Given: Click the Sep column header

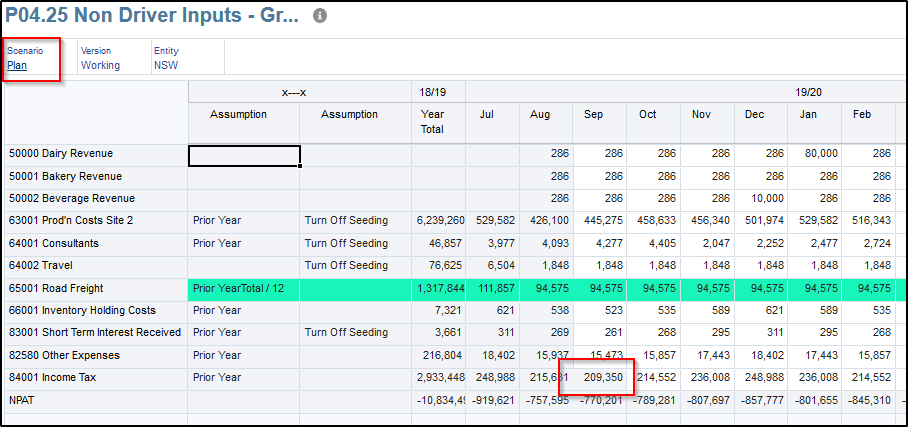Looking at the screenshot, I should coord(599,122).
